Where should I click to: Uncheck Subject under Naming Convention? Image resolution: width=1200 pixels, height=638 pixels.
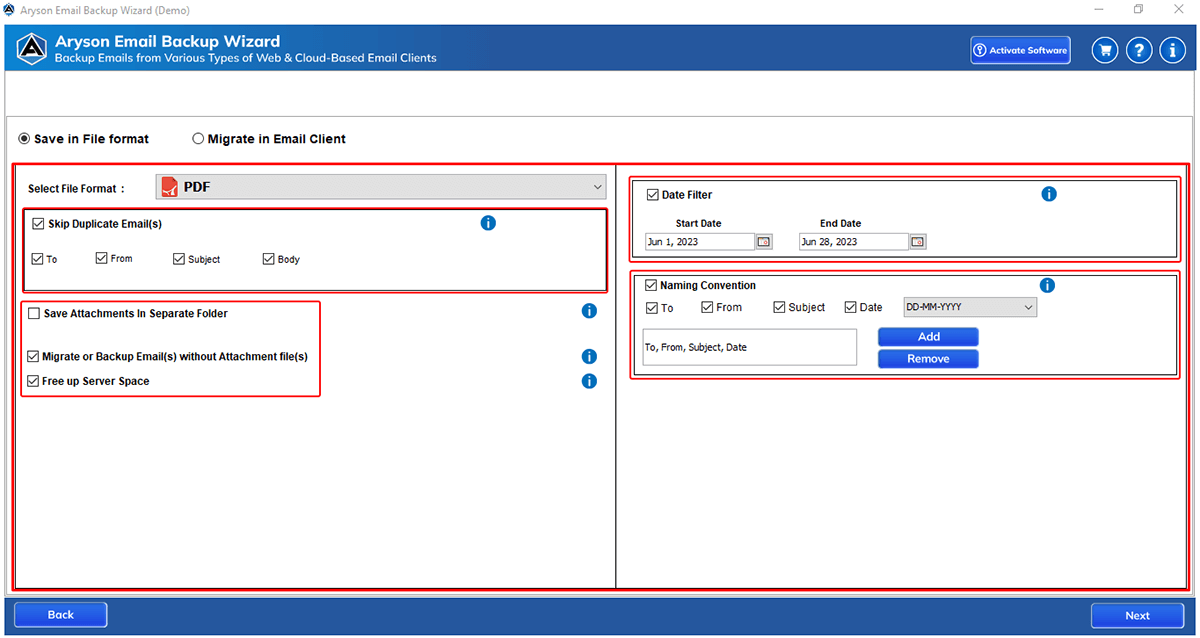click(x=779, y=307)
